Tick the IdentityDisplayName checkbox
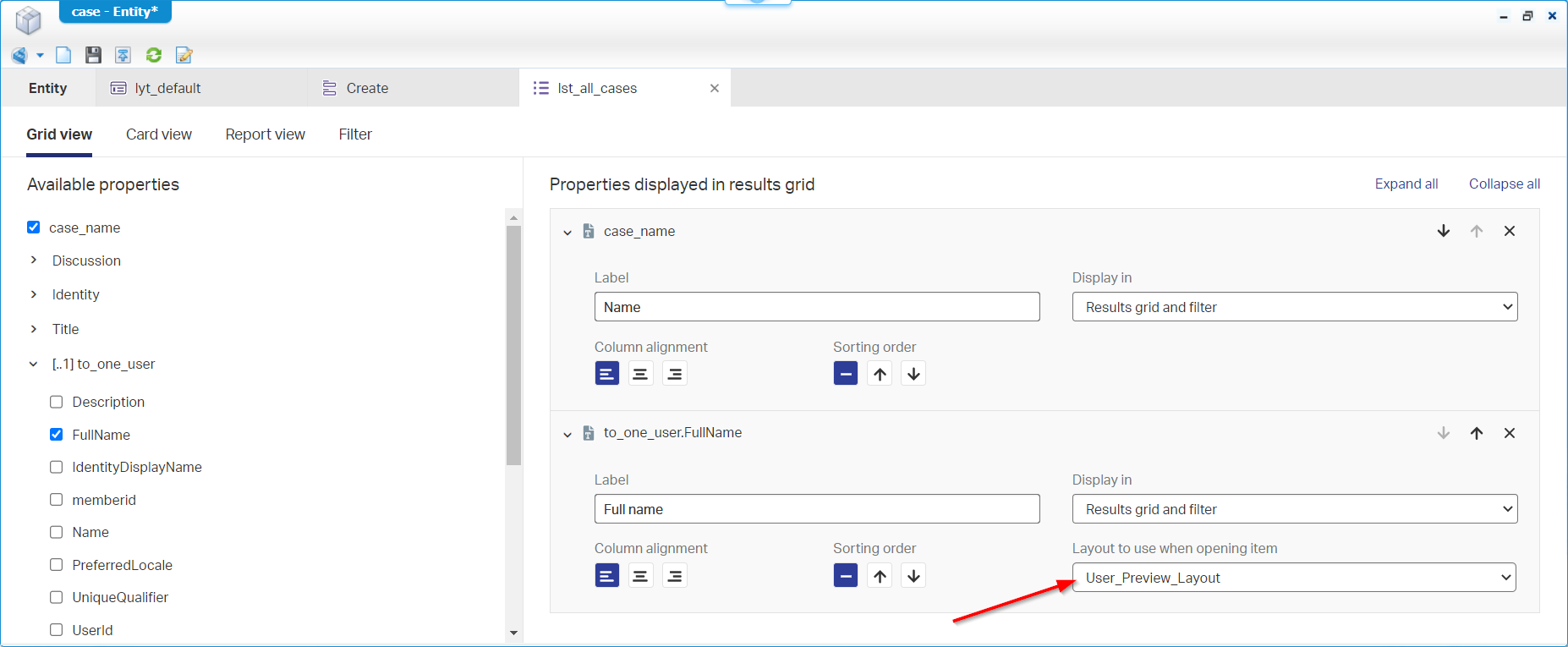Image resolution: width=1568 pixels, height=647 pixels. click(57, 467)
